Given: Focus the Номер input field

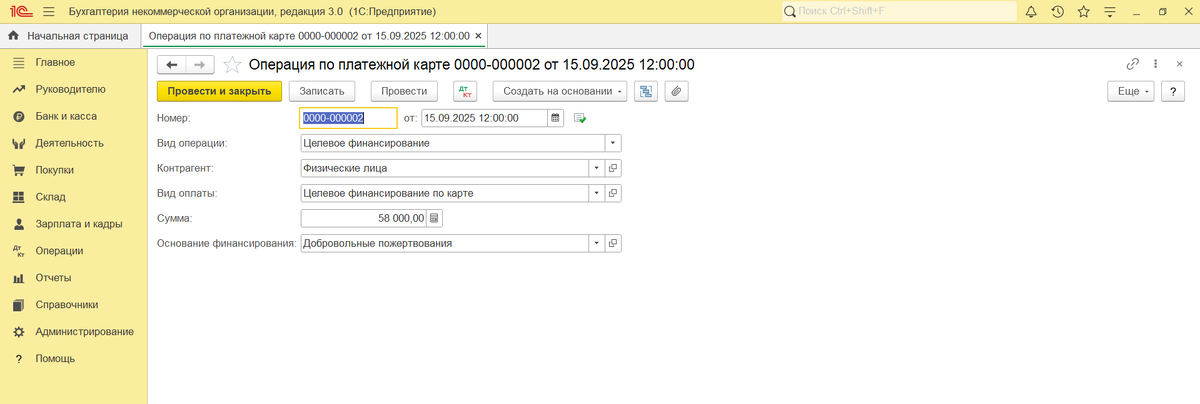Looking at the screenshot, I should [x=348, y=118].
